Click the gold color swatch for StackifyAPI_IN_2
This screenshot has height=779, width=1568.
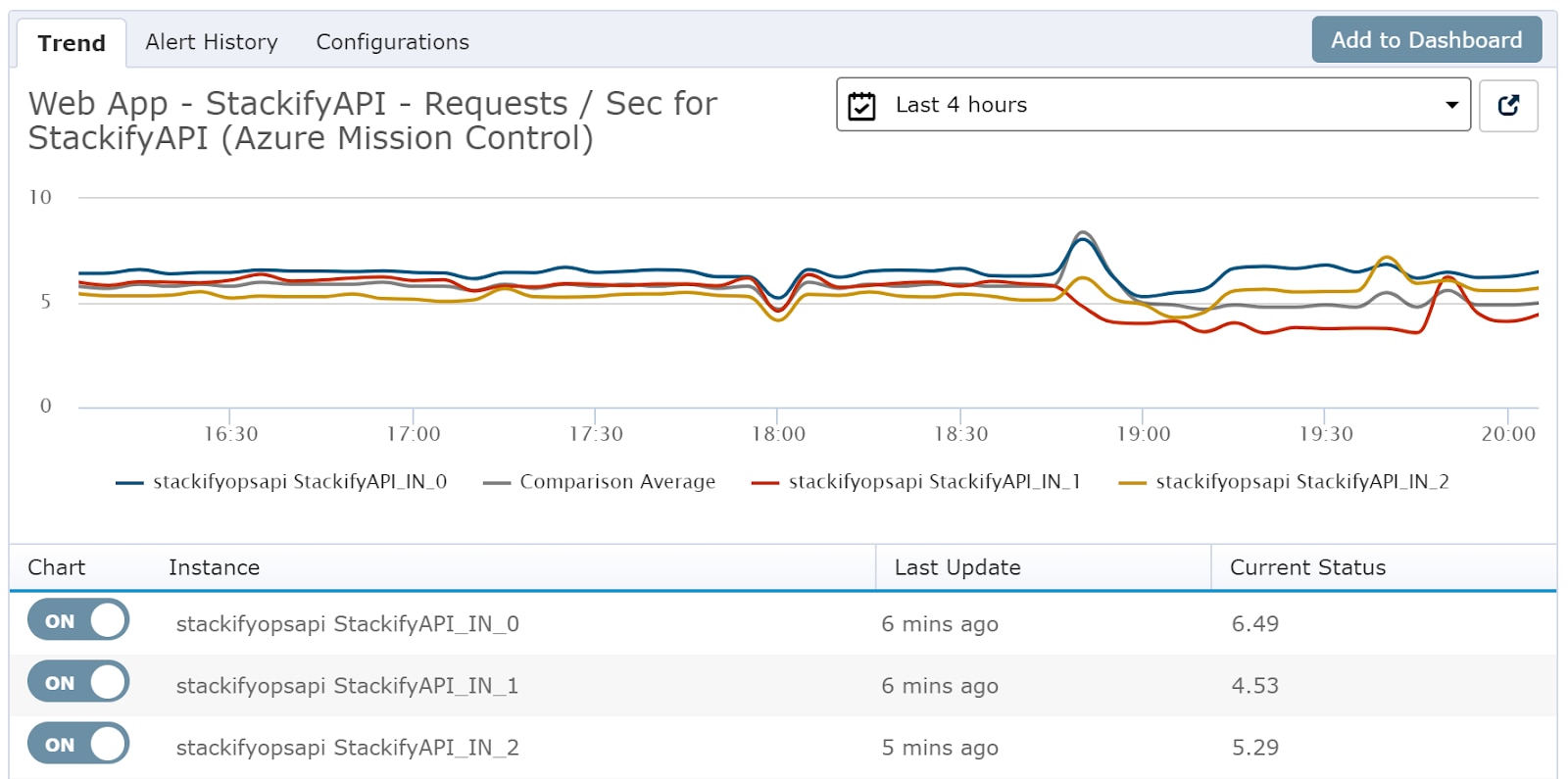click(1134, 481)
